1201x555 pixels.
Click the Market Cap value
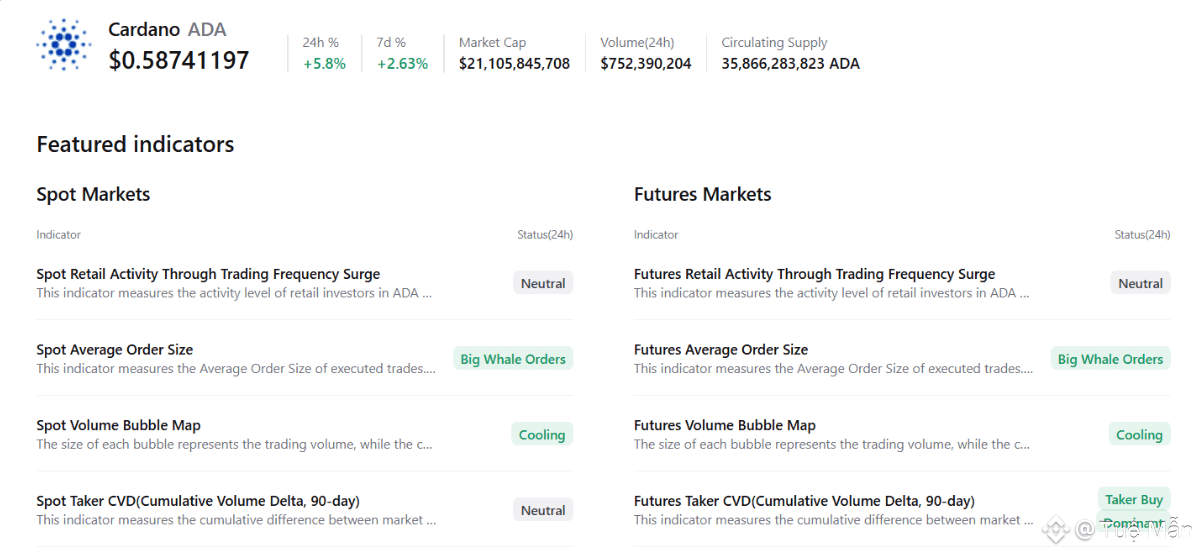click(x=514, y=64)
